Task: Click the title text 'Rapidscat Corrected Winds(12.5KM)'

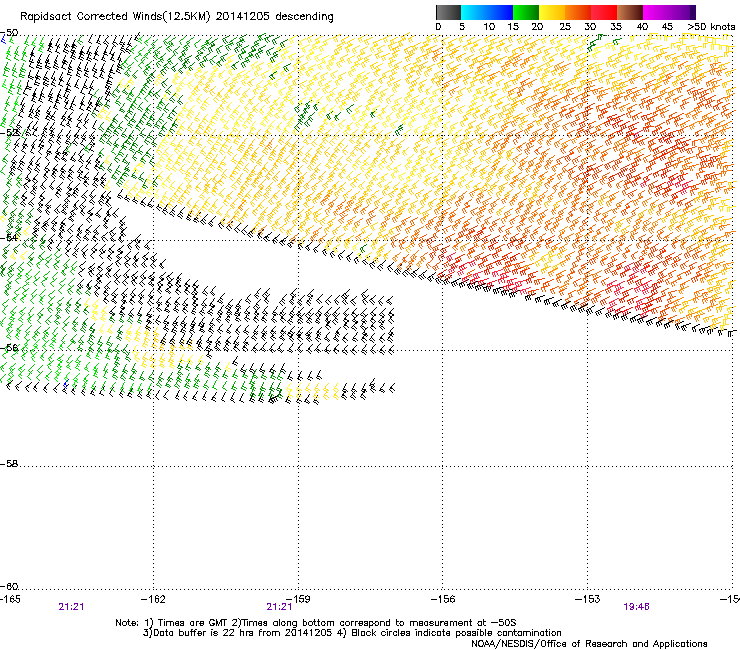Action: click(x=115, y=17)
